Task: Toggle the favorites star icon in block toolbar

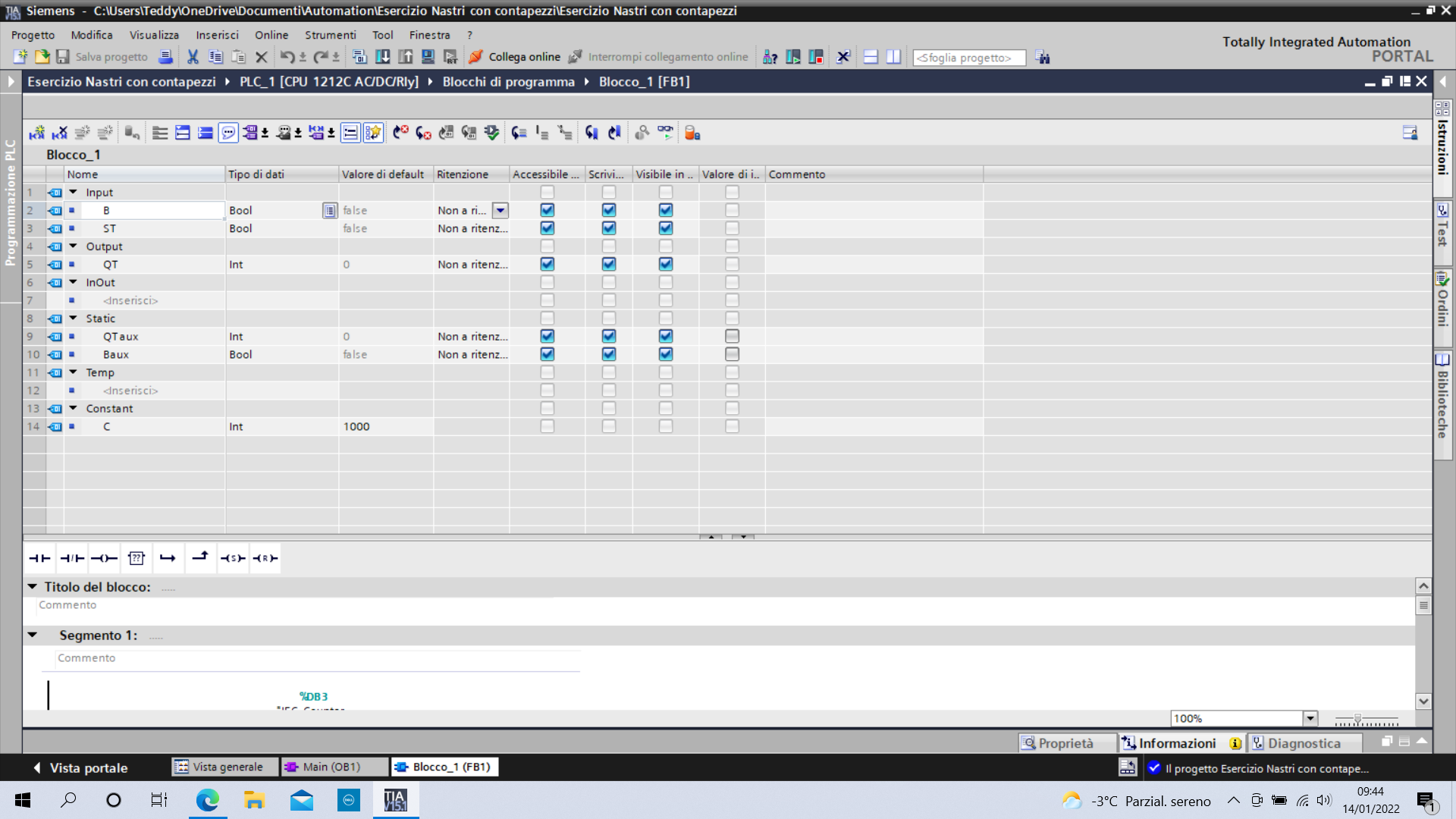Action: pyautogui.click(x=373, y=133)
